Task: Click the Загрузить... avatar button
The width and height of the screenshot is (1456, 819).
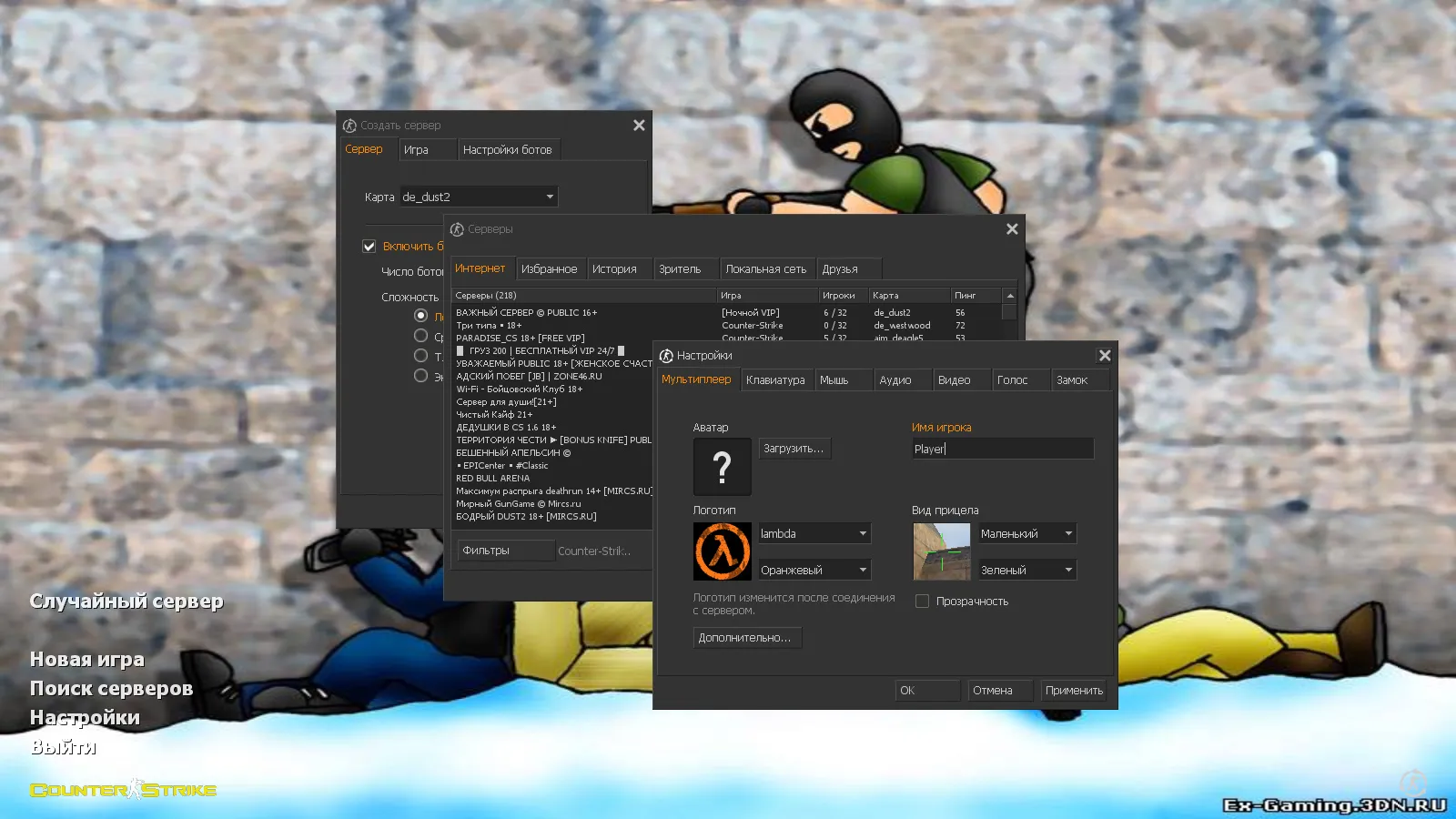Action: (794, 449)
